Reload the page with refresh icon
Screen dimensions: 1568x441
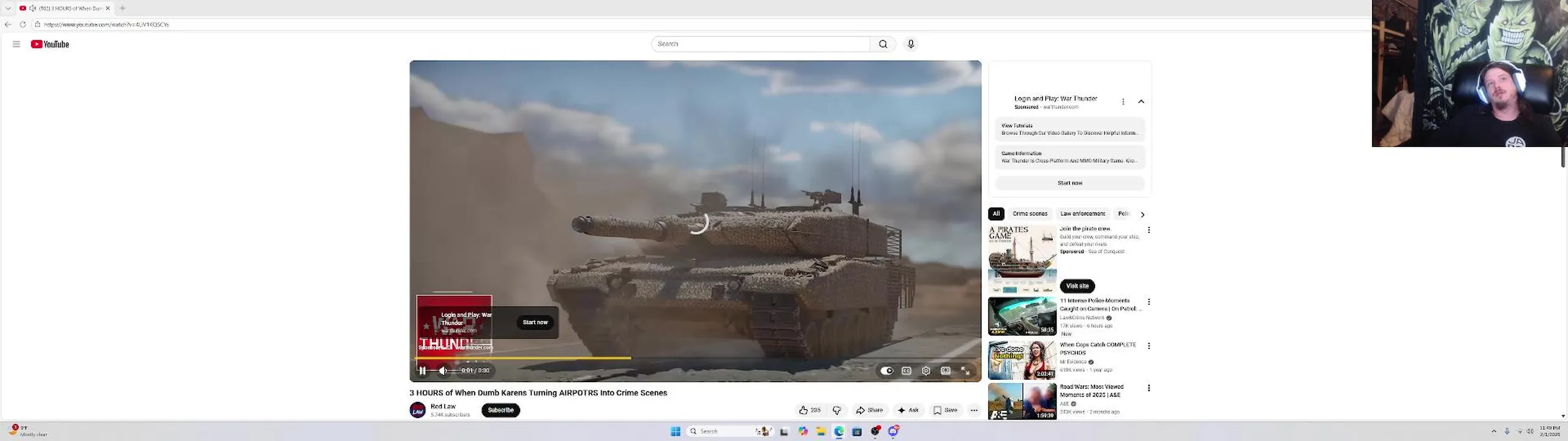click(x=23, y=24)
